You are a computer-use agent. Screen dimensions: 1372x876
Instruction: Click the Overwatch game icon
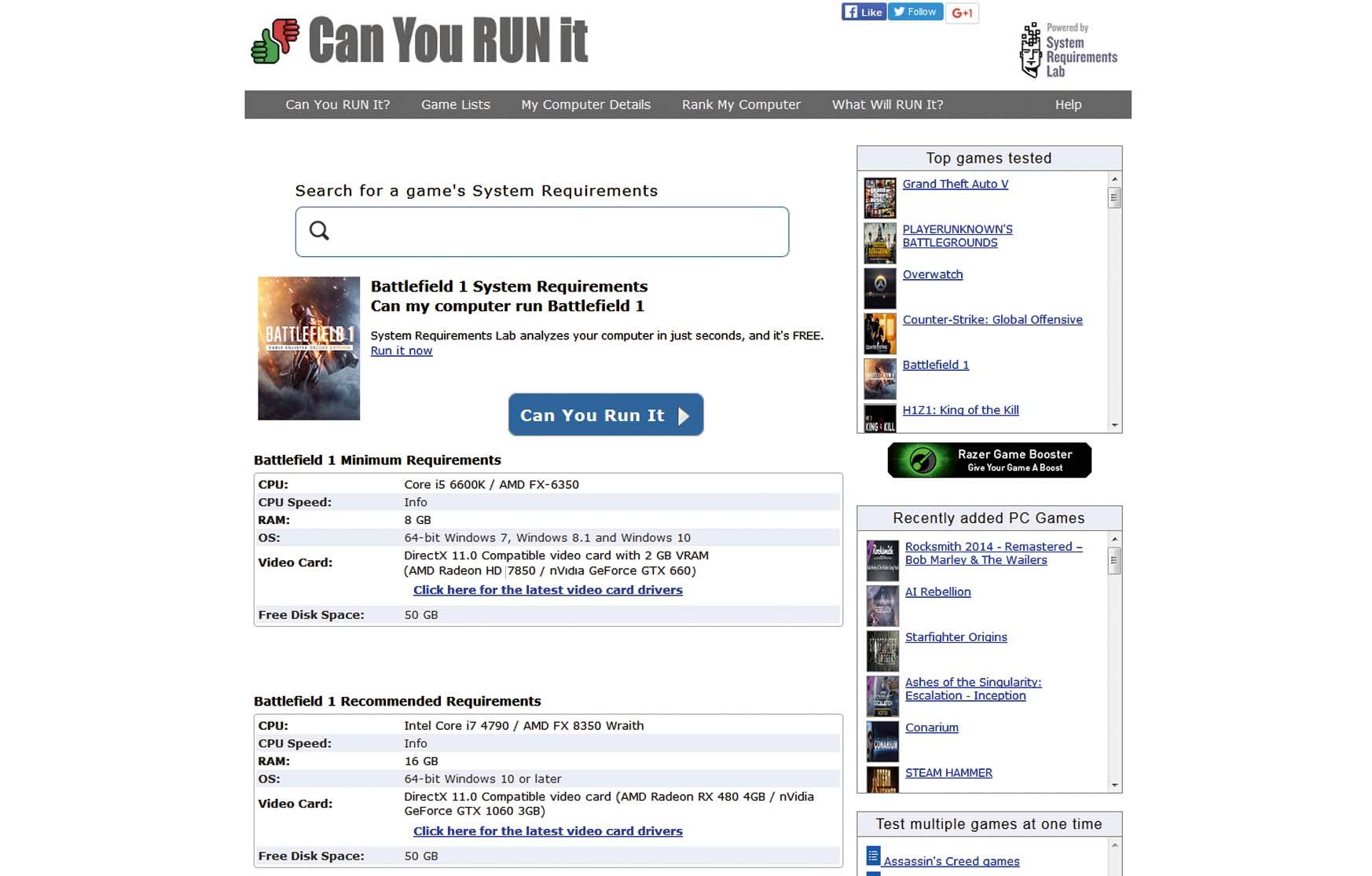[x=879, y=288]
